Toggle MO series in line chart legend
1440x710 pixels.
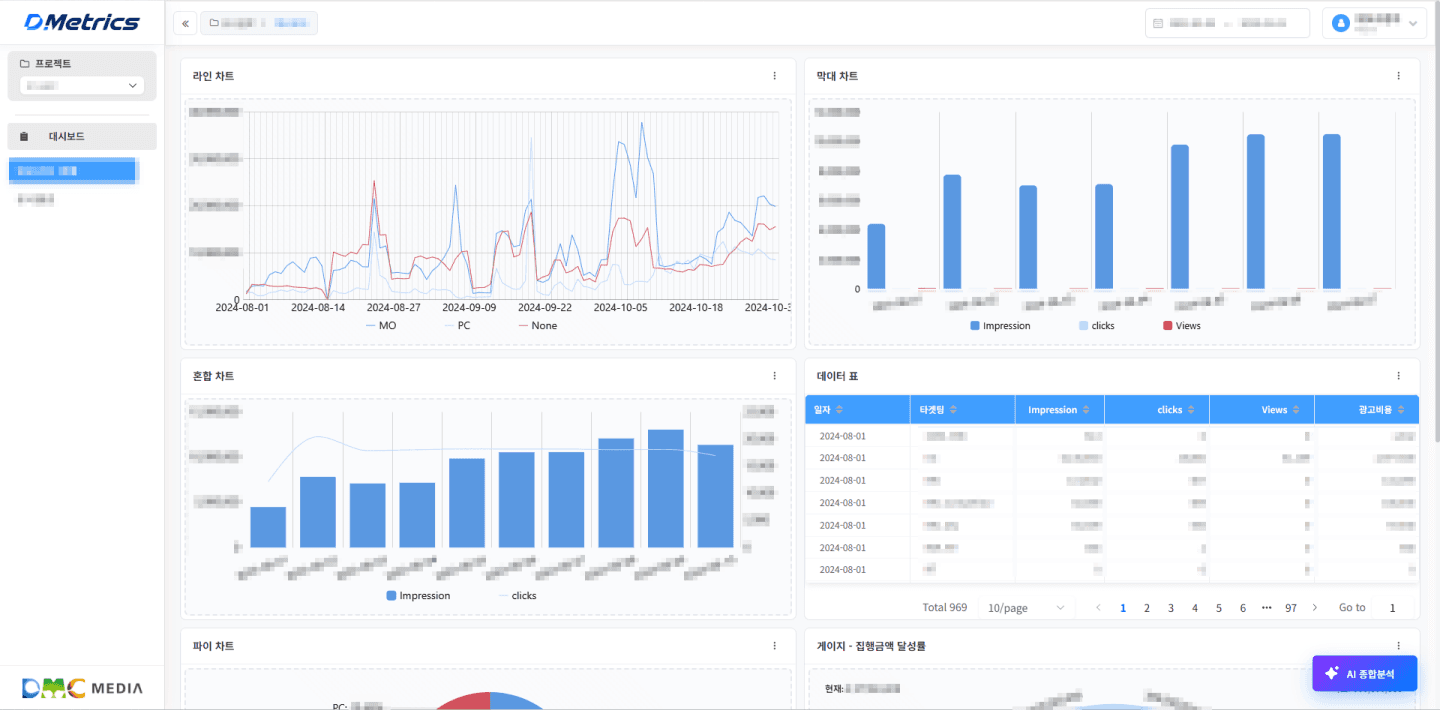tap(381, 326)
